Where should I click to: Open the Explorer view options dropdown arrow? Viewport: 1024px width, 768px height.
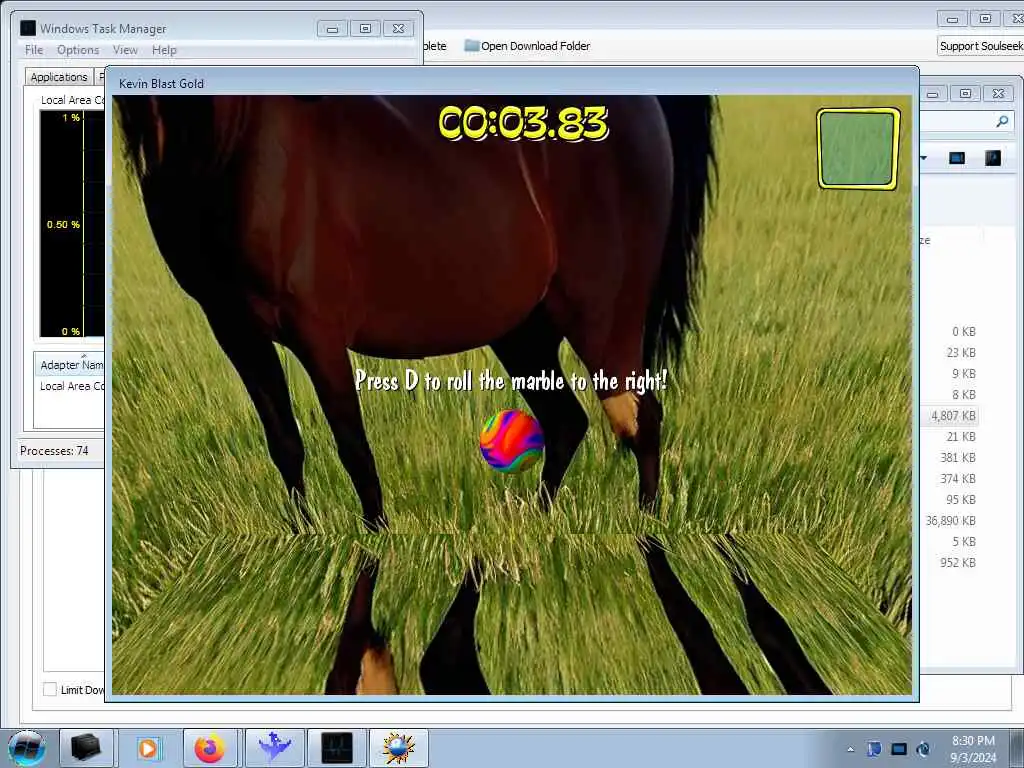(x=923, y=157)
